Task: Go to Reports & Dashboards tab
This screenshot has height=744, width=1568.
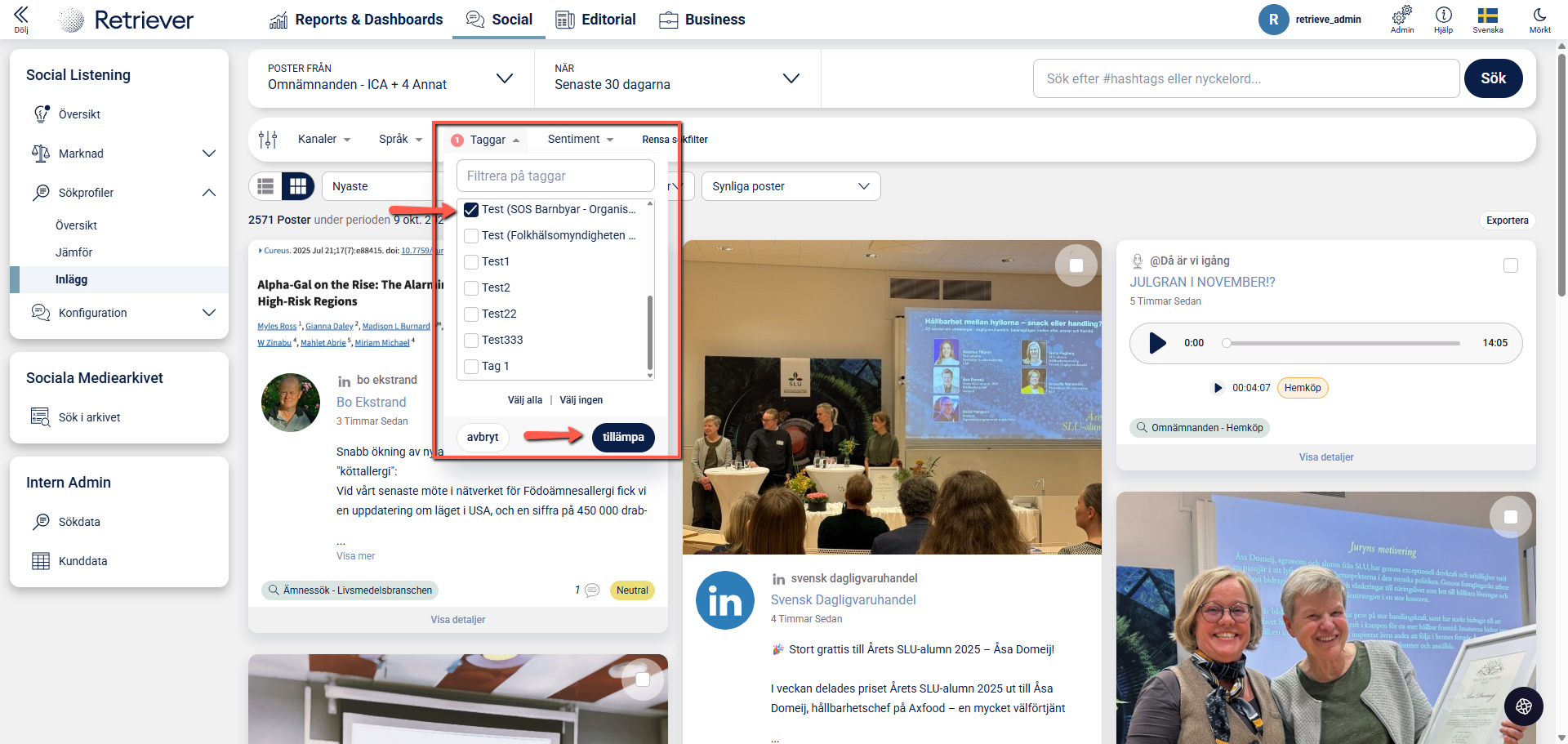Action: (356, 20)
